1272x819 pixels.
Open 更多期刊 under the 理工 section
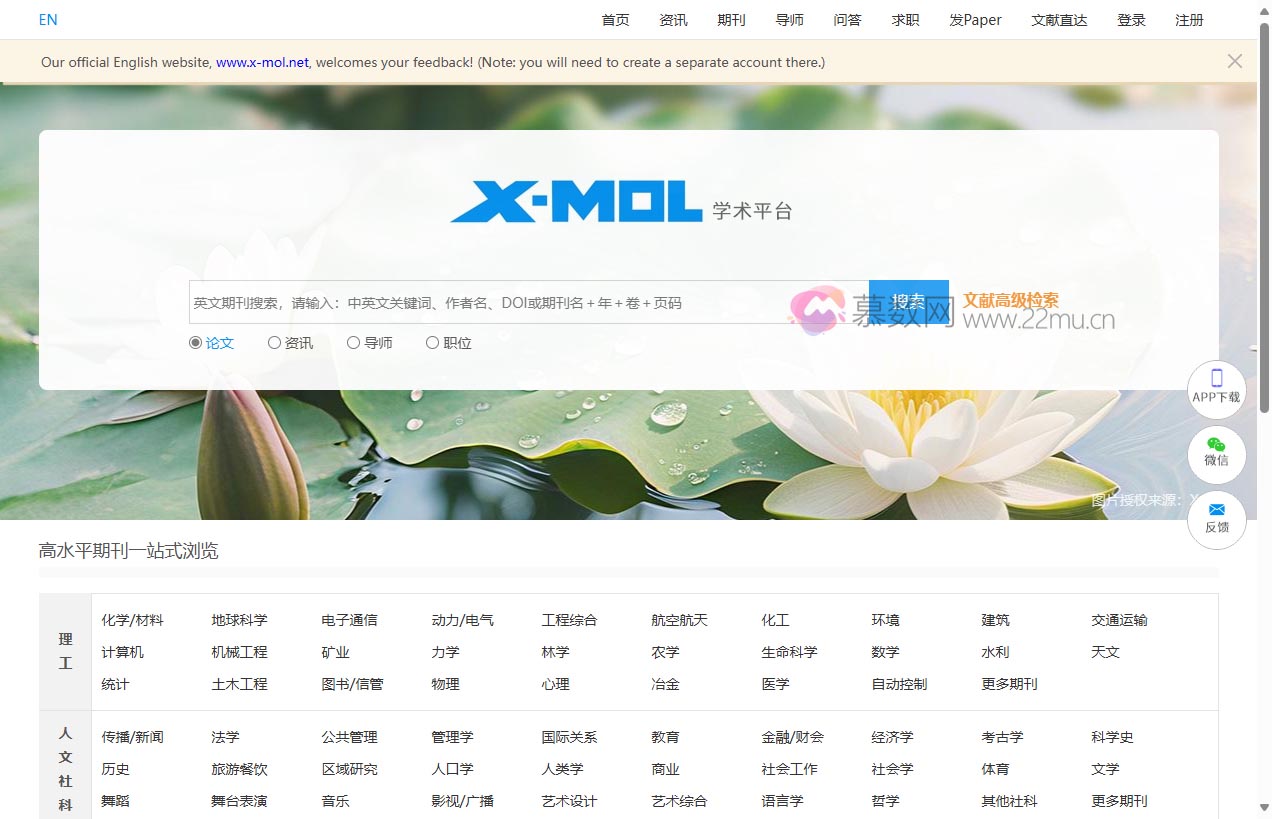[x=1011, y=684]
